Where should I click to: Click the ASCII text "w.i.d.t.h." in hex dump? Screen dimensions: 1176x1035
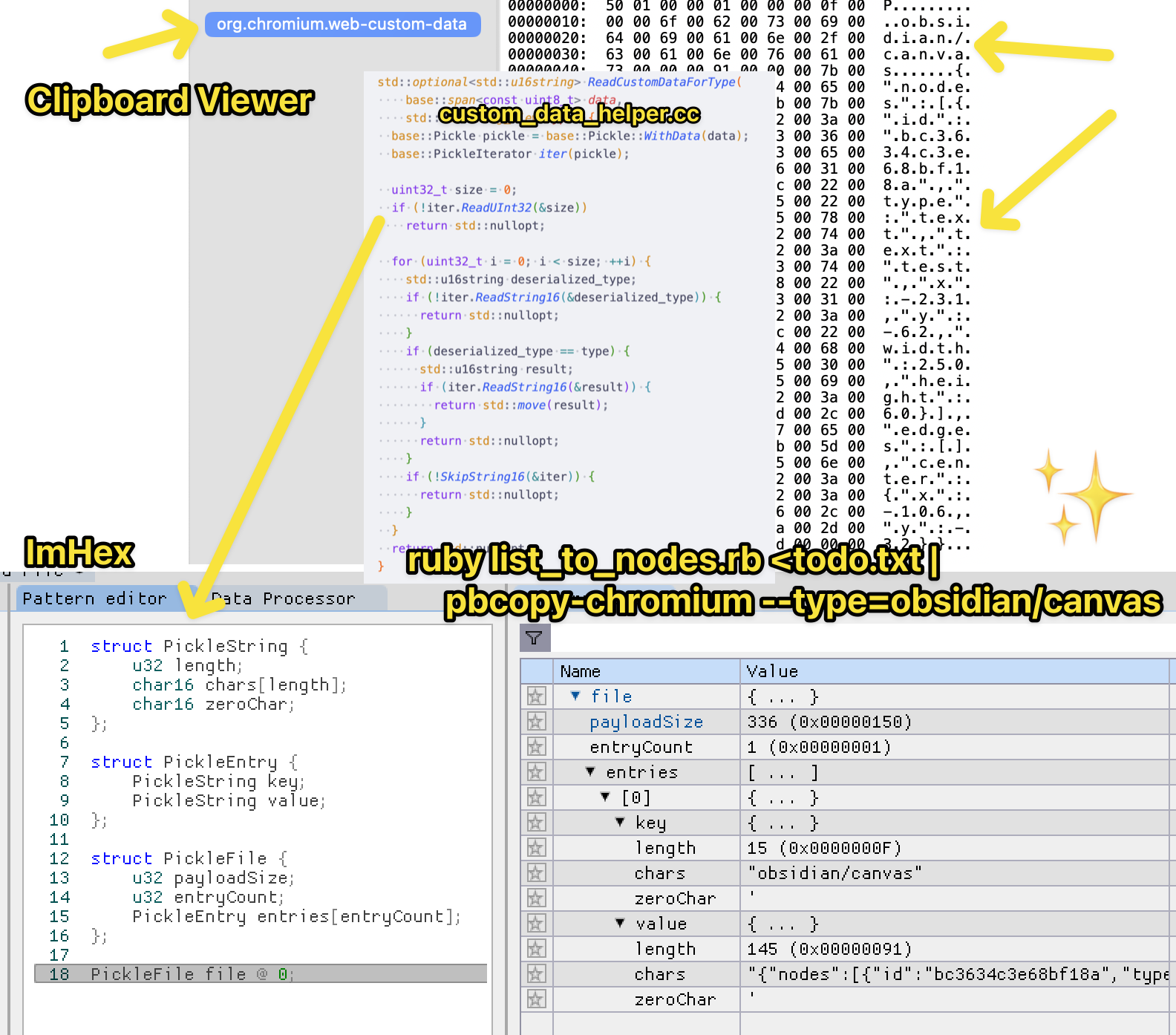[x=927, y=348]
